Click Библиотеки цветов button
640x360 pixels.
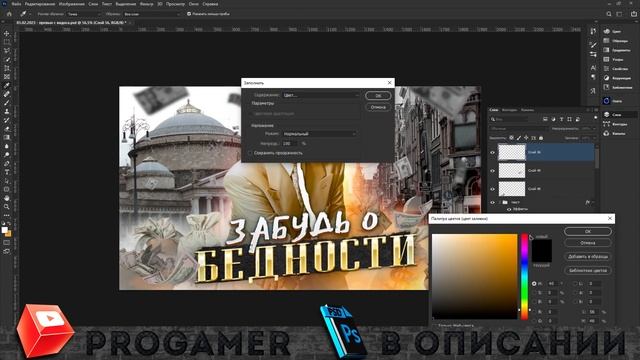click(x=588, y=270)
